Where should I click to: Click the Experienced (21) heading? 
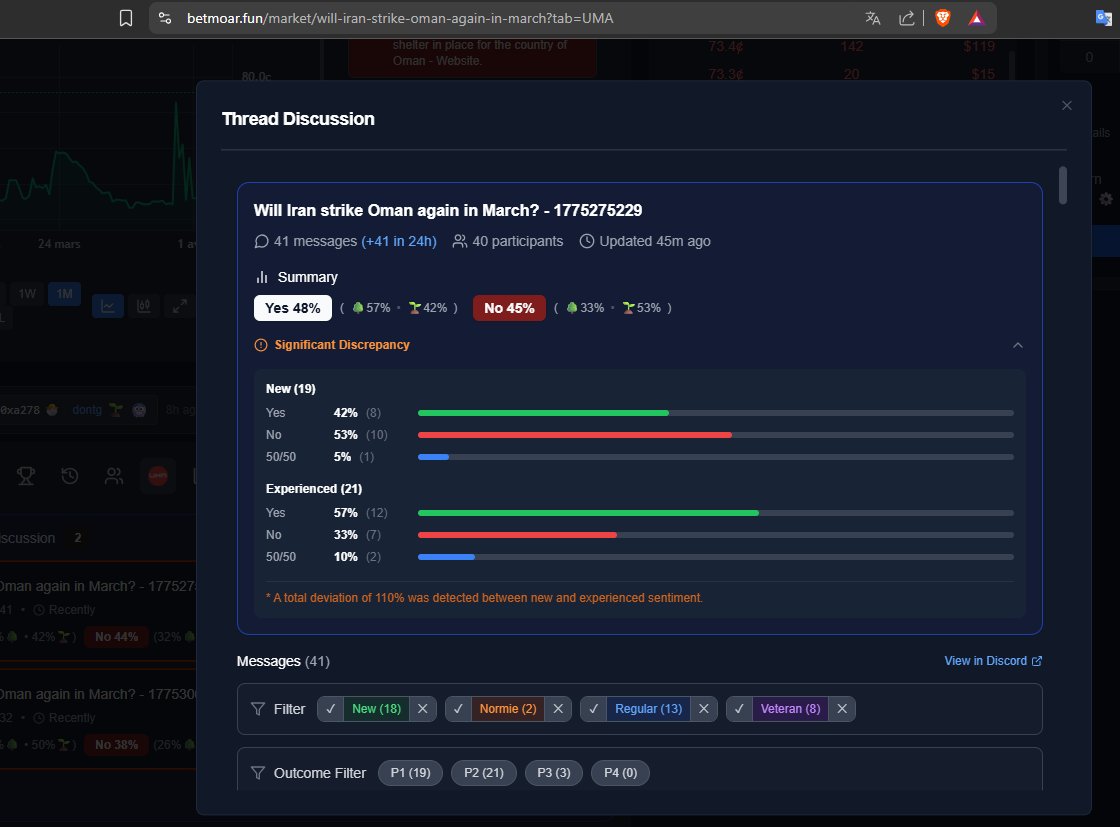pyautogui.click(x=314, y=488)
